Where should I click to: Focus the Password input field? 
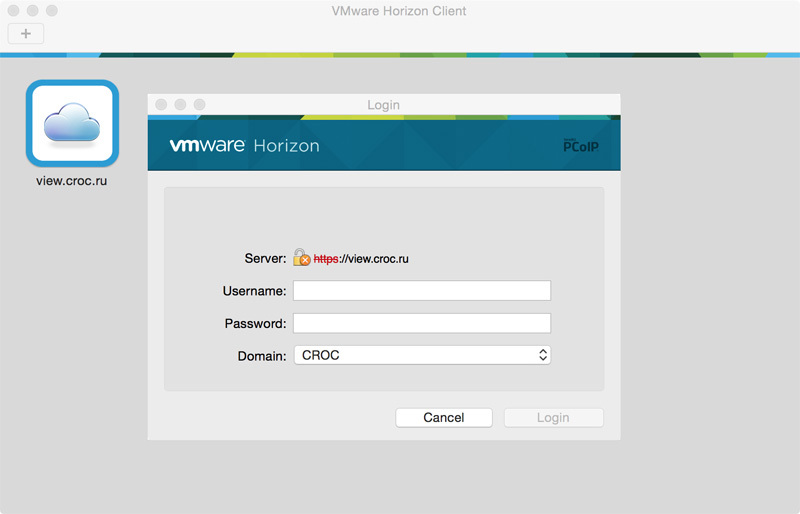pos(422,323)
